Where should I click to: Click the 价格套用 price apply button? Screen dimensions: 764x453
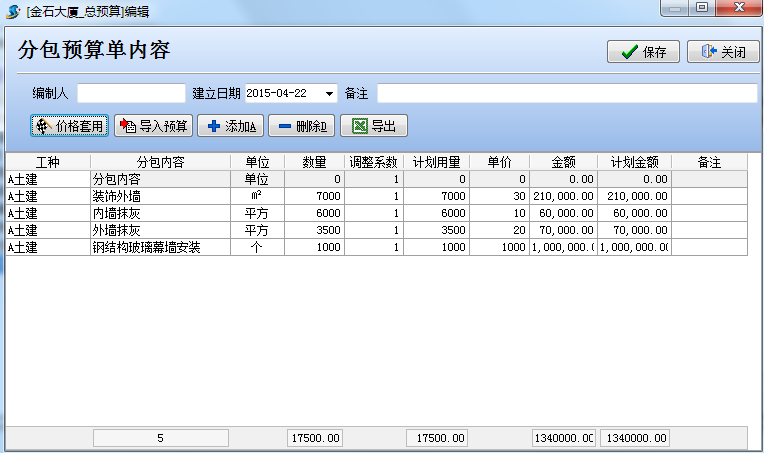[x=70, y=126]
